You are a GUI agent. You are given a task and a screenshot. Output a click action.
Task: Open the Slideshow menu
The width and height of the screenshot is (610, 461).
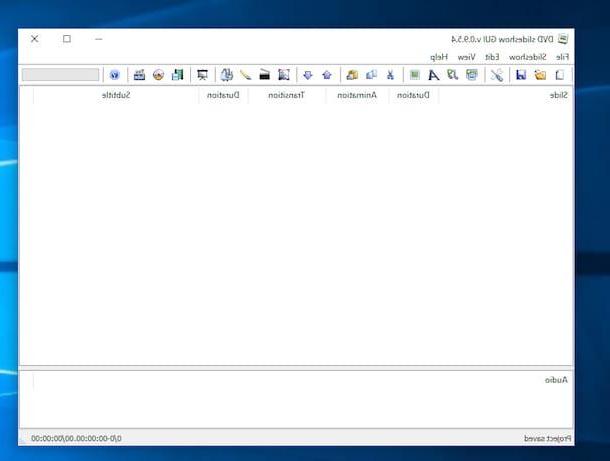point(528,57)
